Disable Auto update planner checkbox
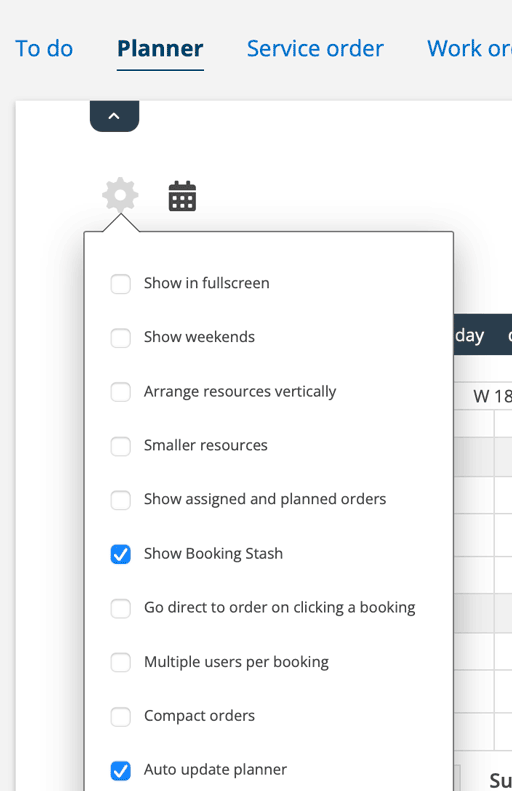The width and height of the screenshot is (512, 791). click(x=121, y=770)
